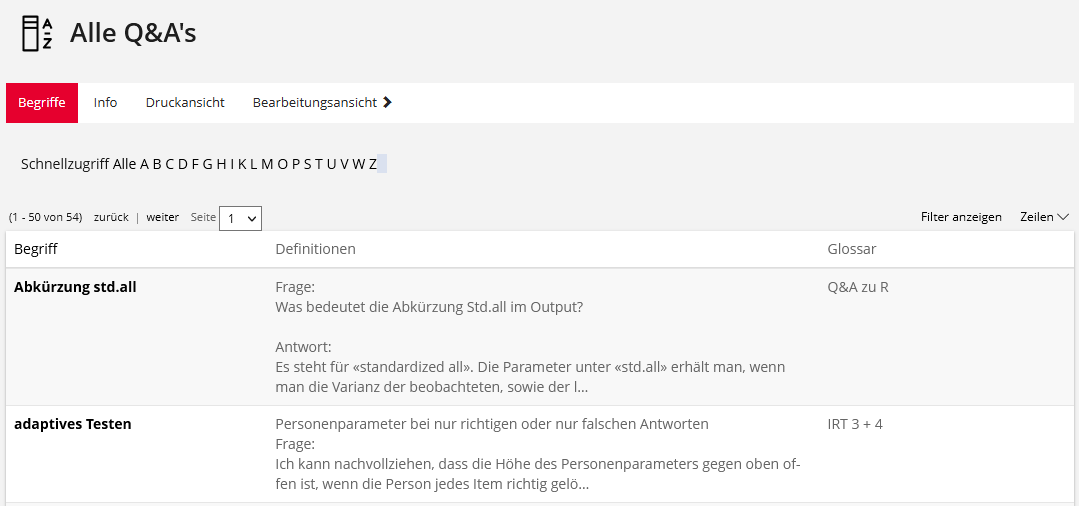
Task: Go to next page with weiter
Action: 163,217
